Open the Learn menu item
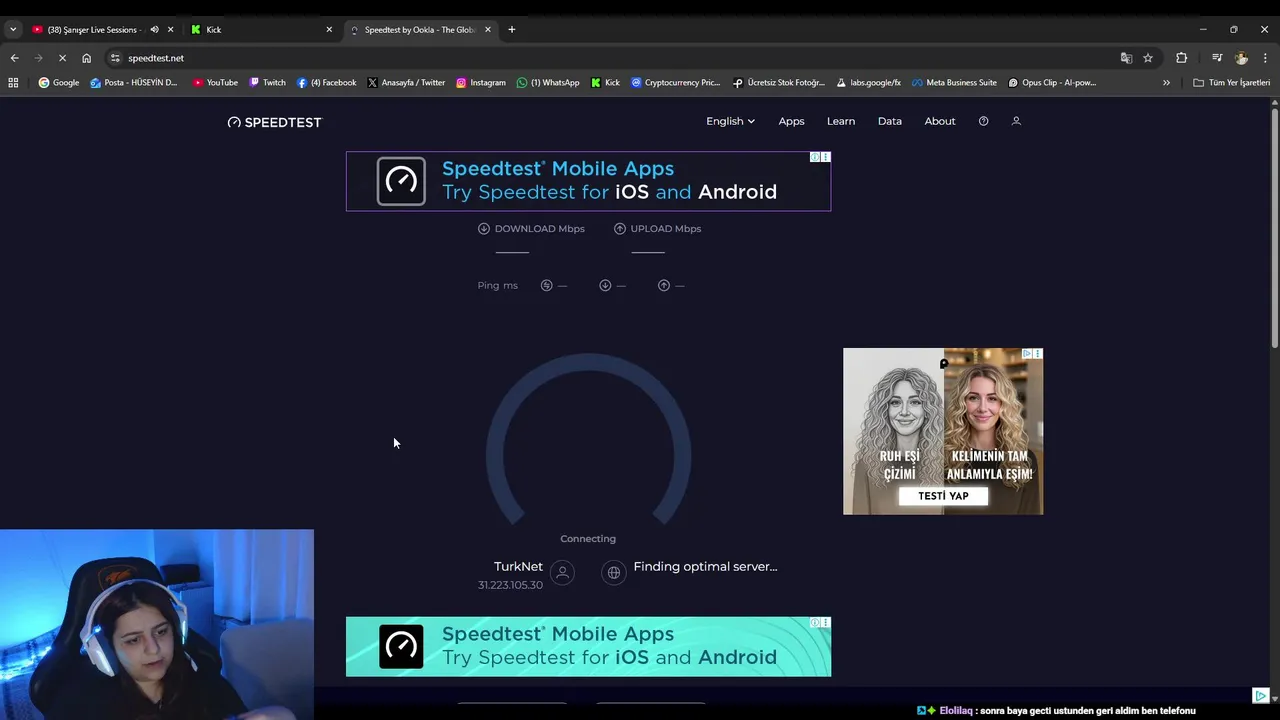 [841, 121]
